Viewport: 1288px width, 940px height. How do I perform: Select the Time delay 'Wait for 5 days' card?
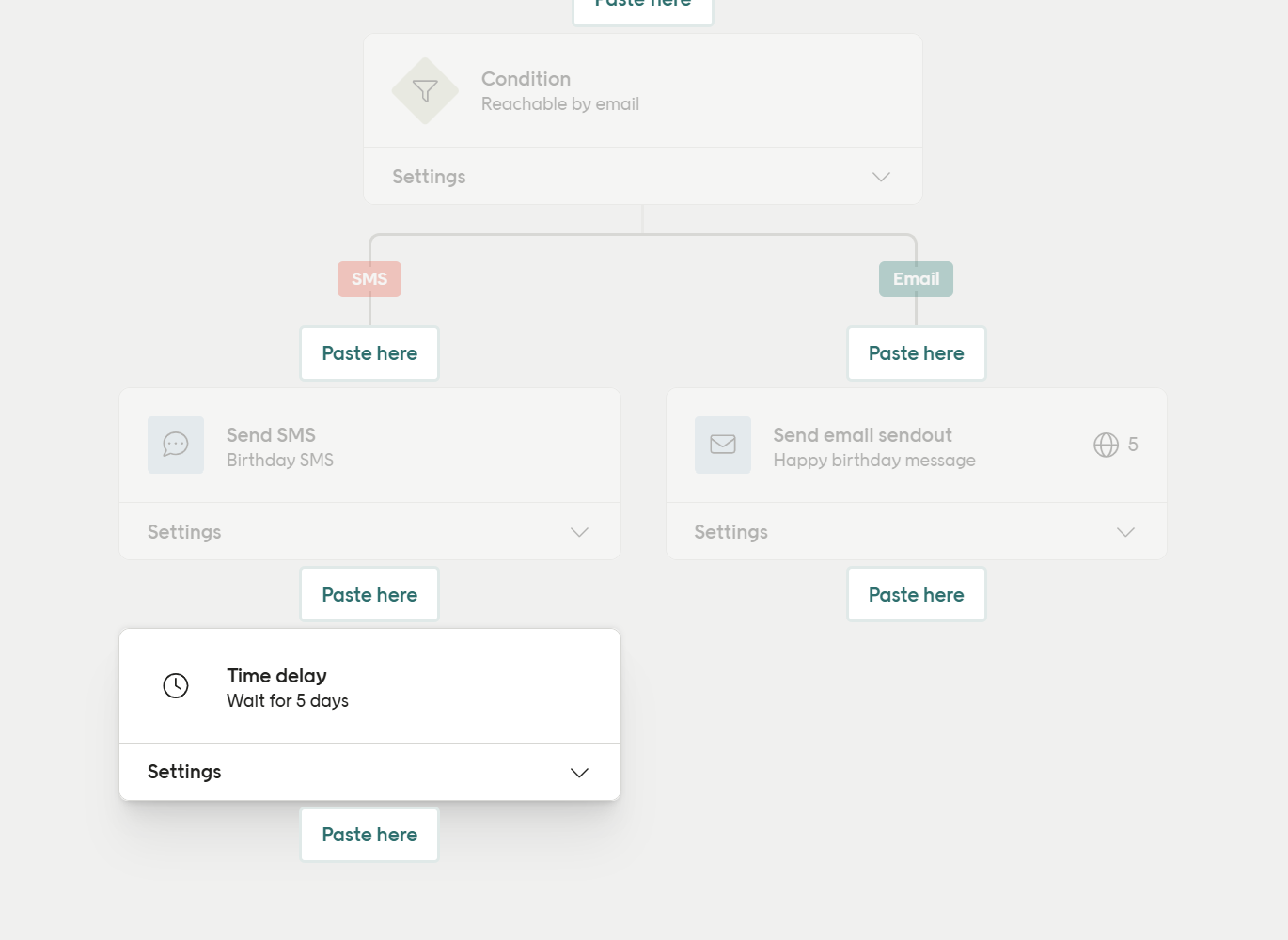click(288, 687)
